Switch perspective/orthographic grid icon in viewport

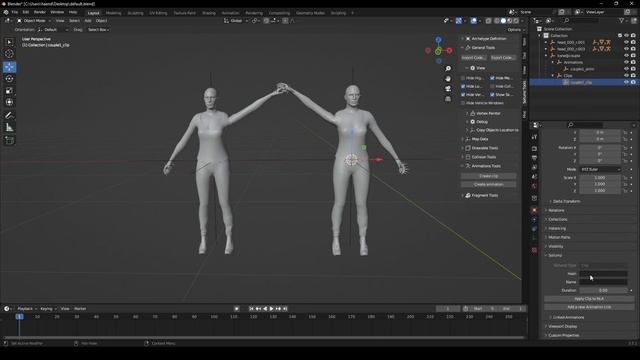[448, 99]
